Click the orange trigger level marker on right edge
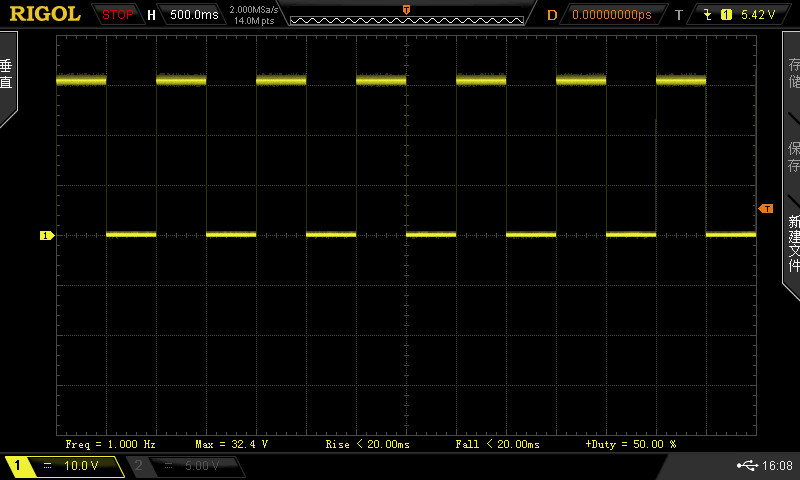 tap(766, 208)
